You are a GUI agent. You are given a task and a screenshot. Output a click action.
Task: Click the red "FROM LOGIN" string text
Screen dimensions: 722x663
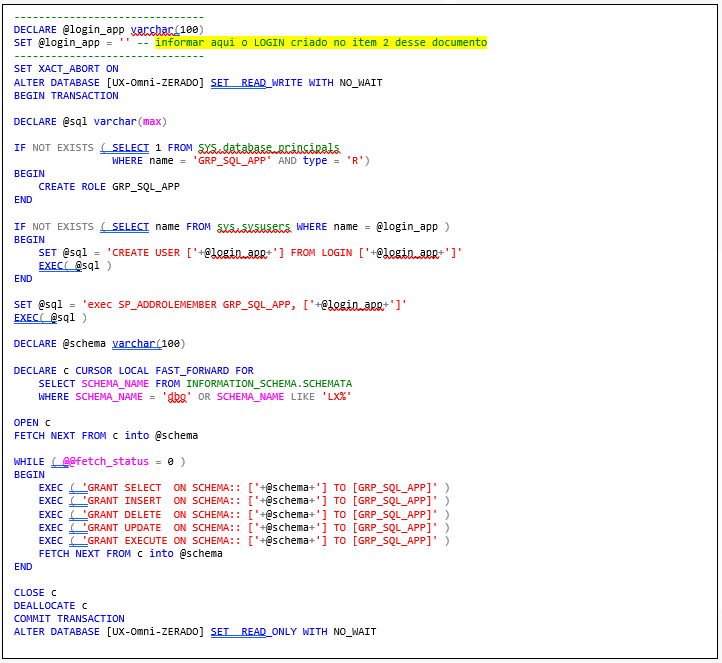click(321, 253)
